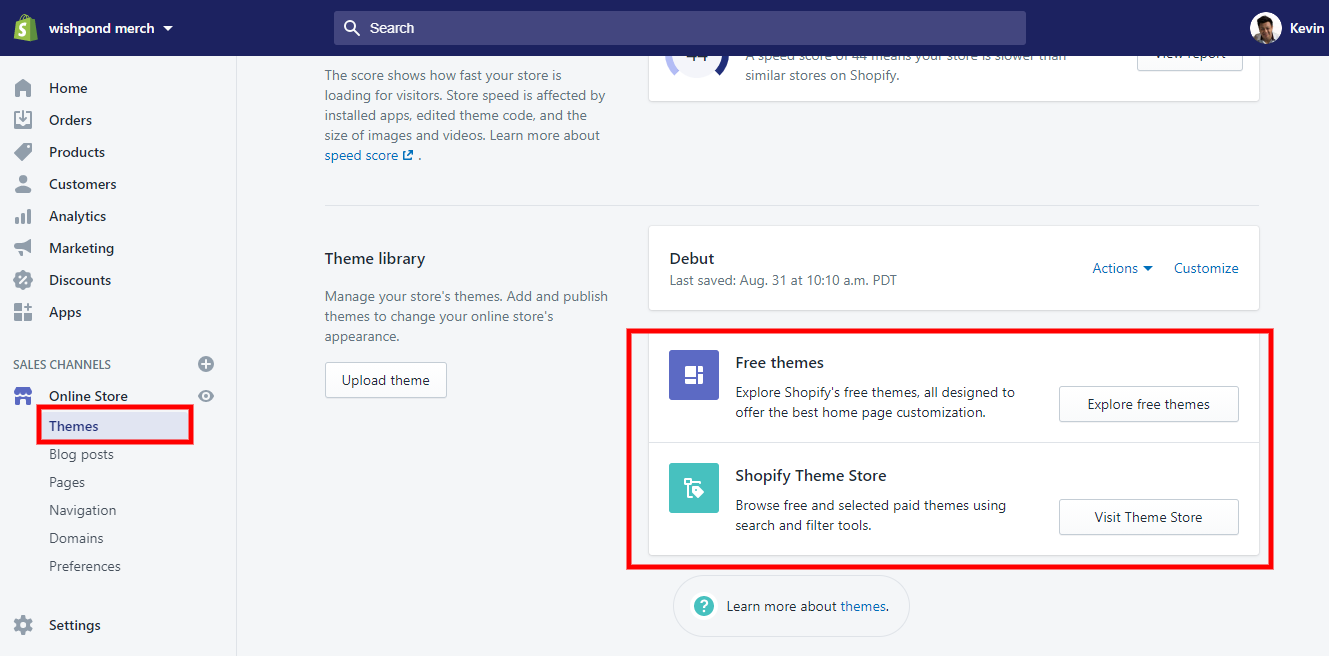Click the Customers person icon

(23, 184)
